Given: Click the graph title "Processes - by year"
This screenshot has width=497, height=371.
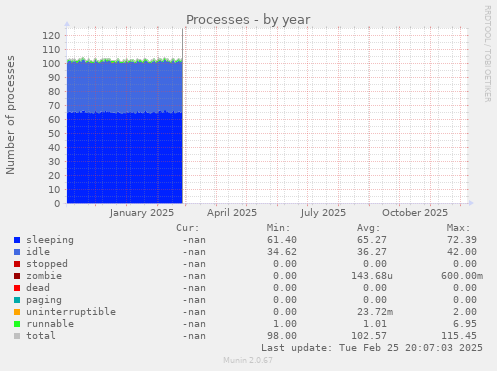Looking at the screenshot, I should [248, 20].
